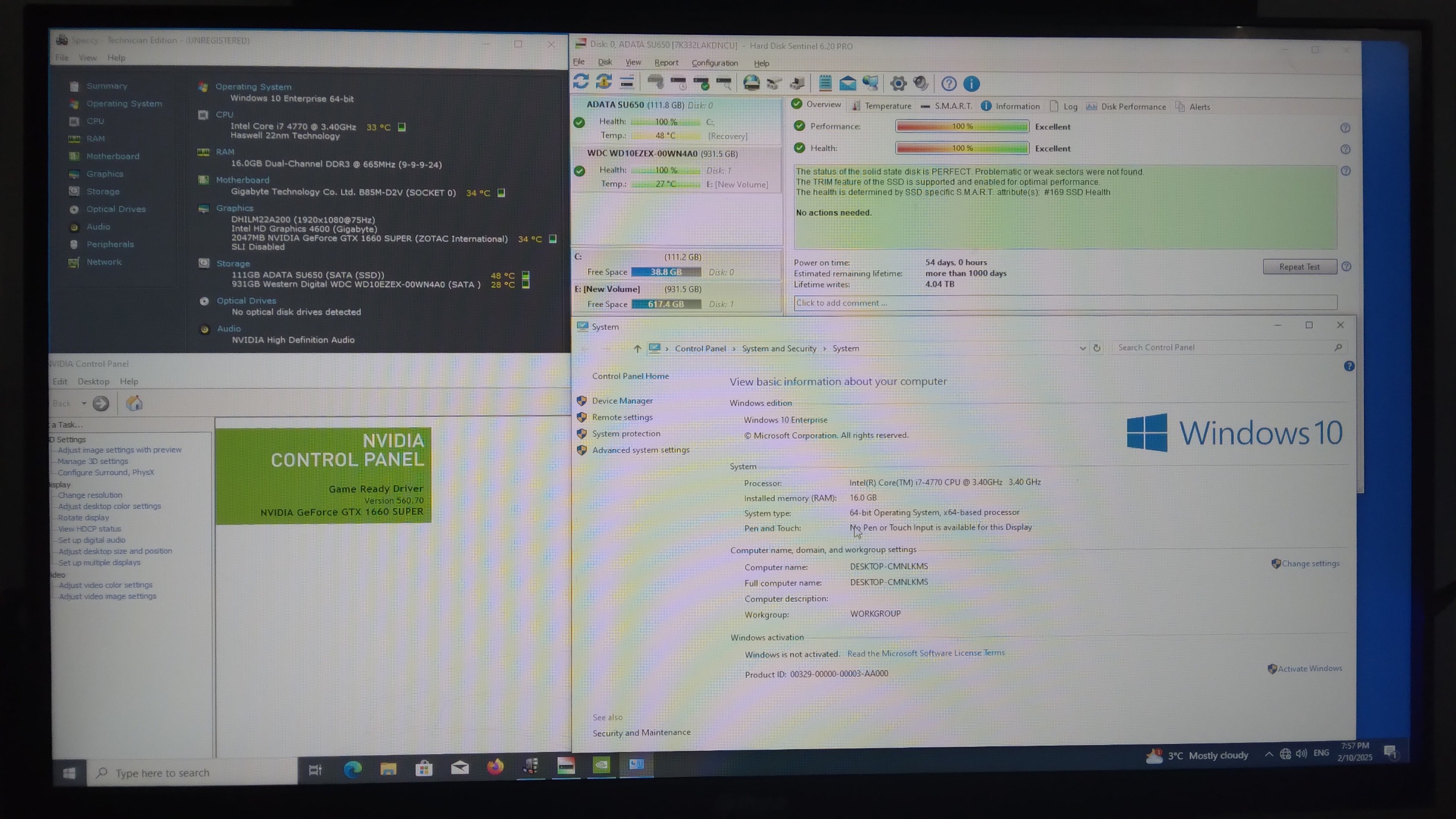Click Change settings next to computer name

pyautogui.click(x=1310, y=564)
